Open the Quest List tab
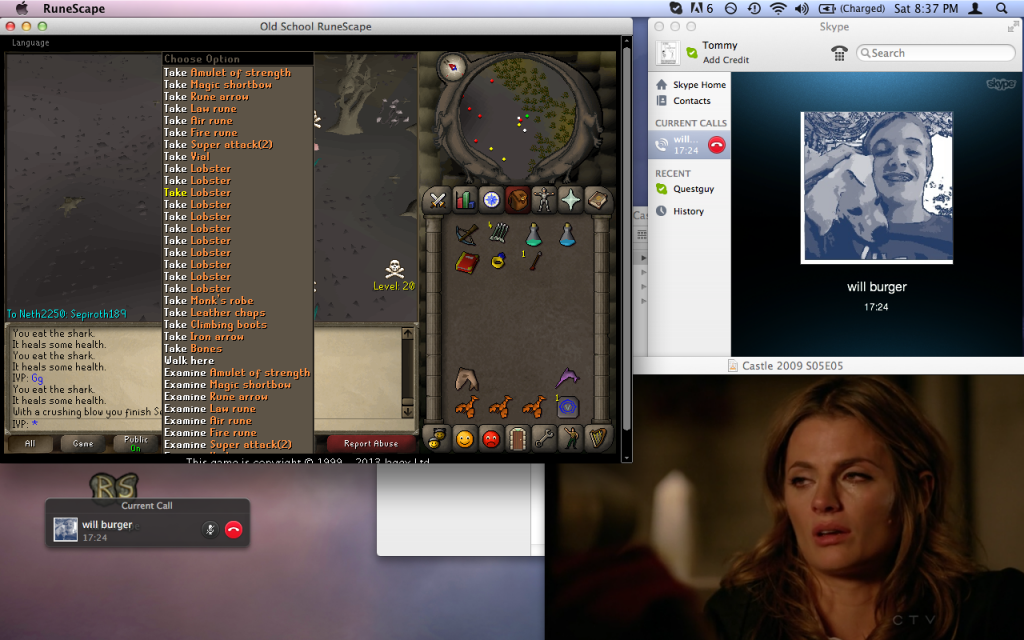Screen dimensions: 1024x640 click(x=491, y=199)
